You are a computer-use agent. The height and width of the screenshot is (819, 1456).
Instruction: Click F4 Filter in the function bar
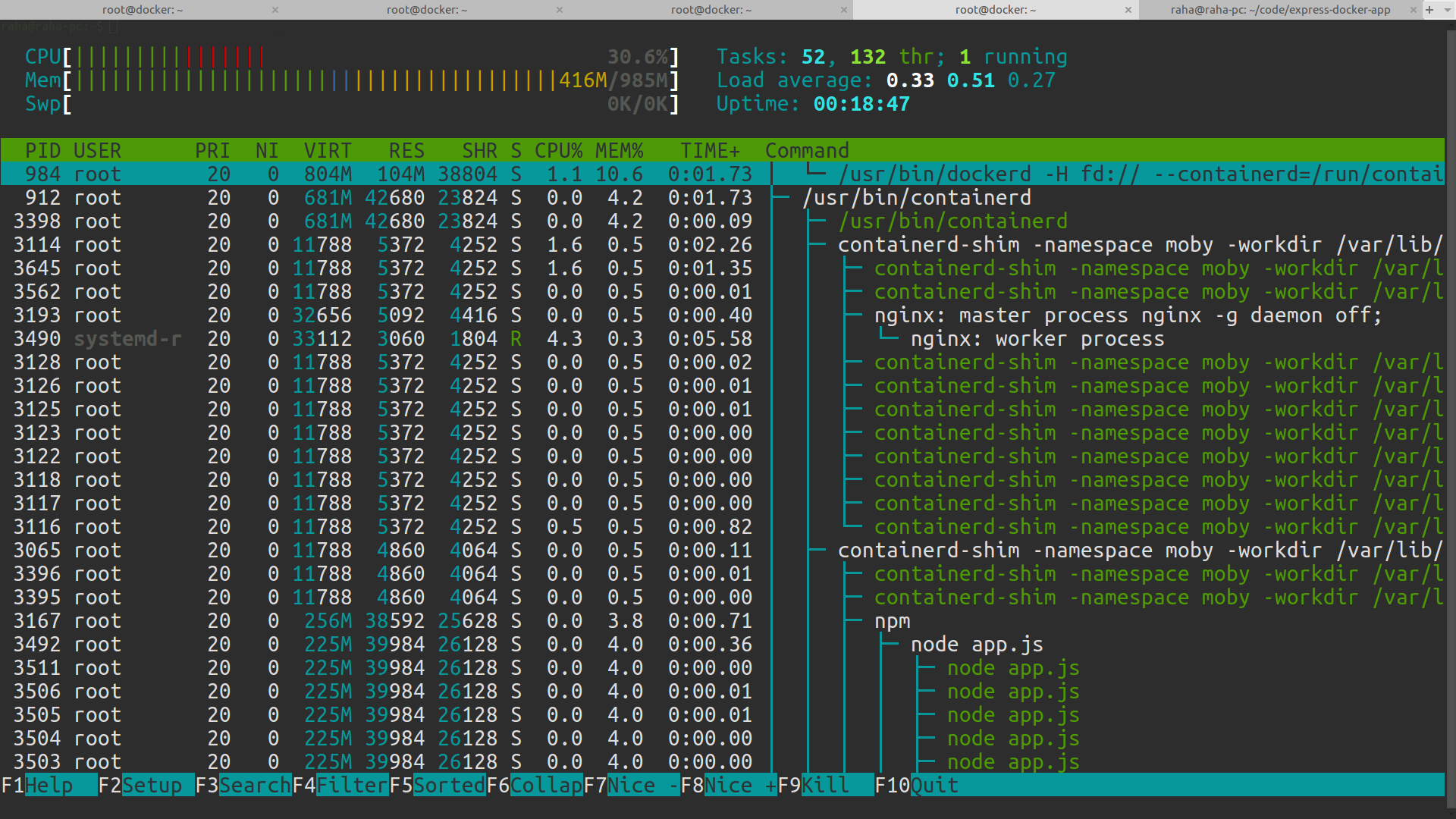(340, 785)
